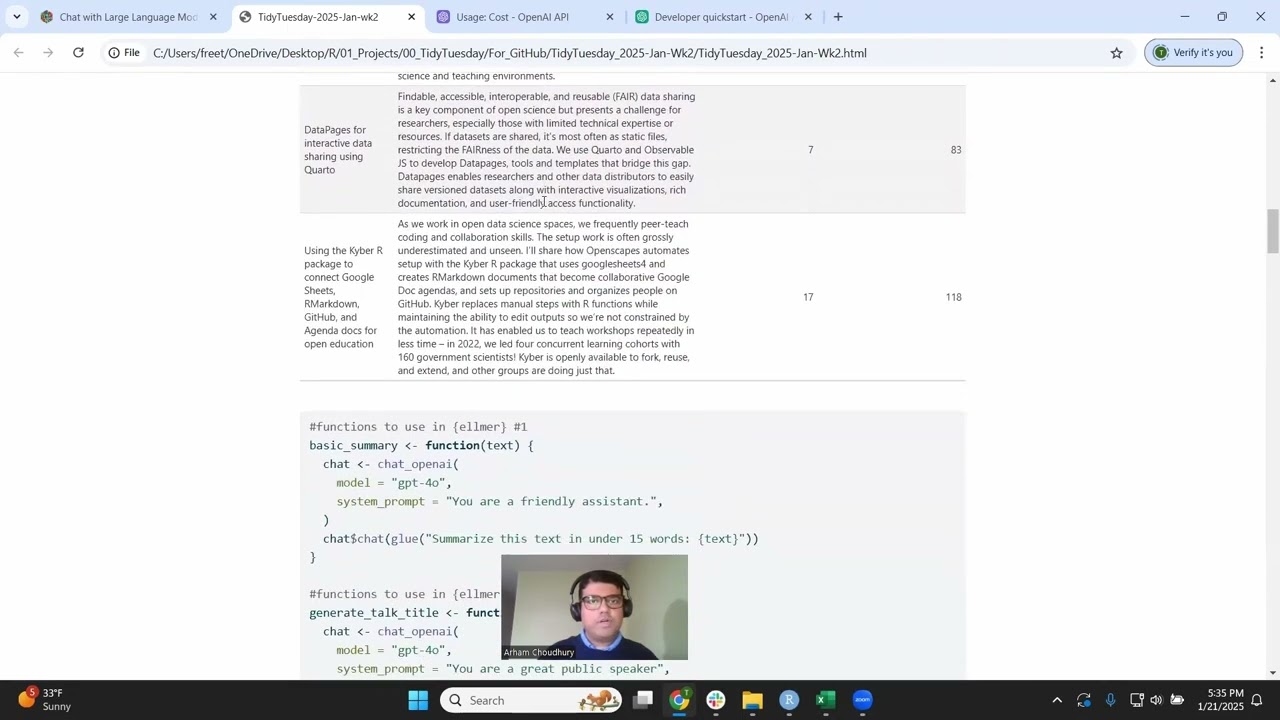This screenshot has width=1280, height=720.
Task: Bookmark this page with the star icon
Action: click(x=1116, y=53)
